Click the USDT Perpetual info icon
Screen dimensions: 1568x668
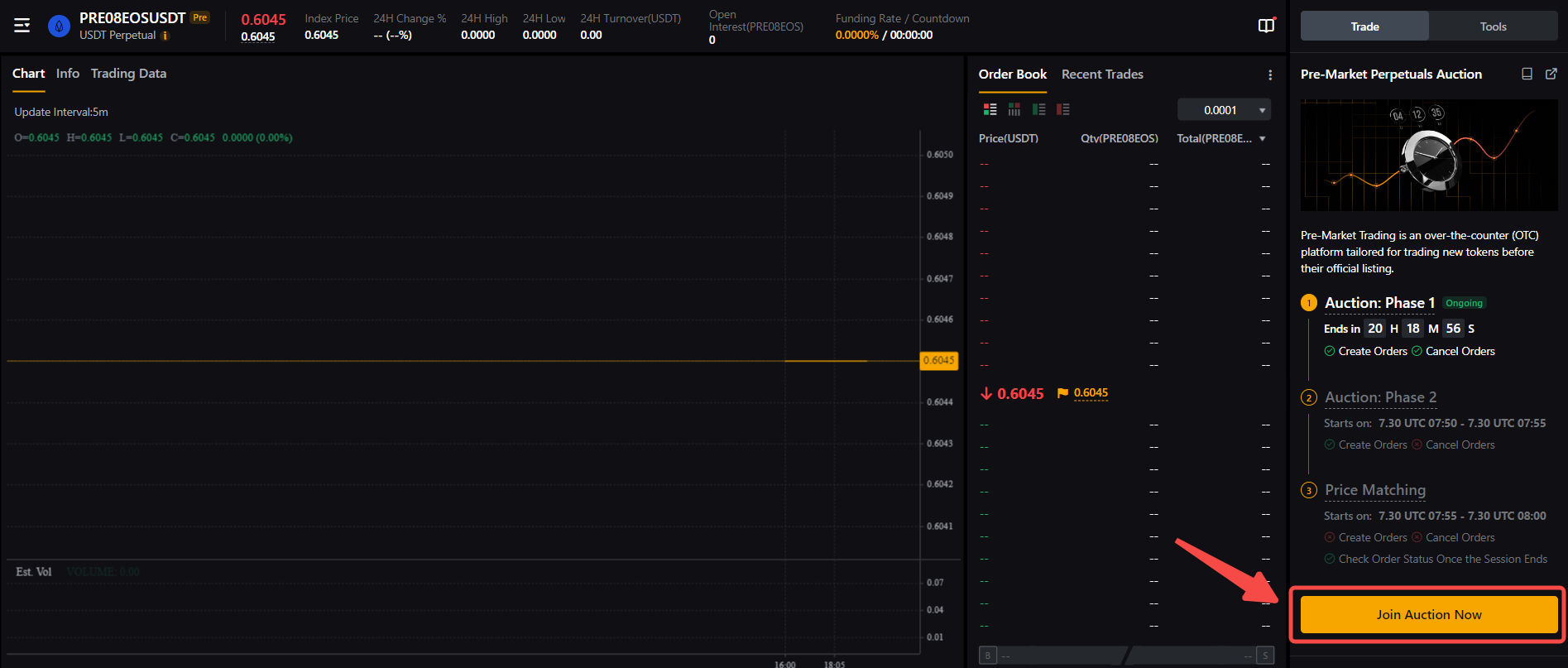click(165, 36)
